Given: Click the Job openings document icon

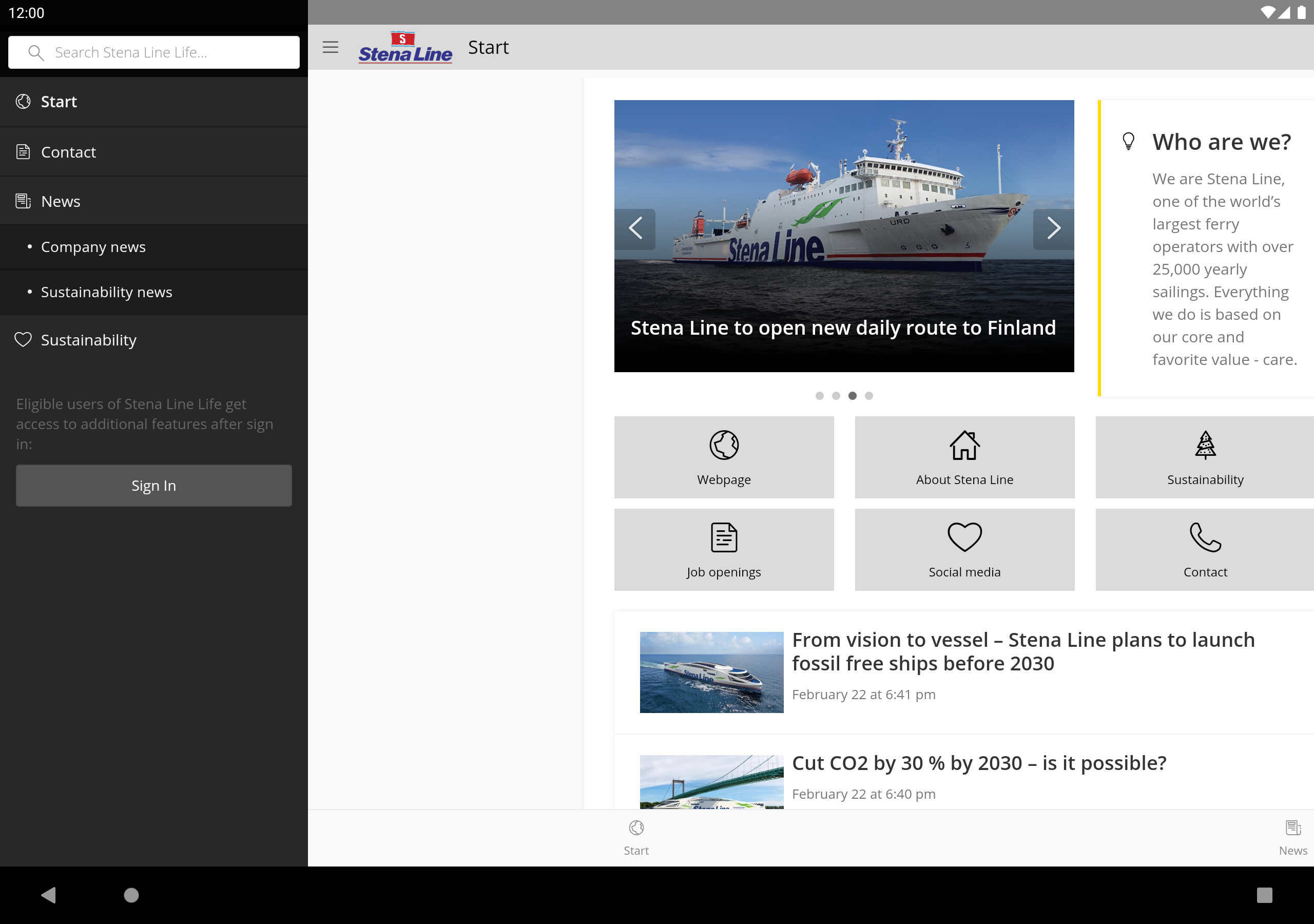Looking at the screenshot, I should pos(724,537).
